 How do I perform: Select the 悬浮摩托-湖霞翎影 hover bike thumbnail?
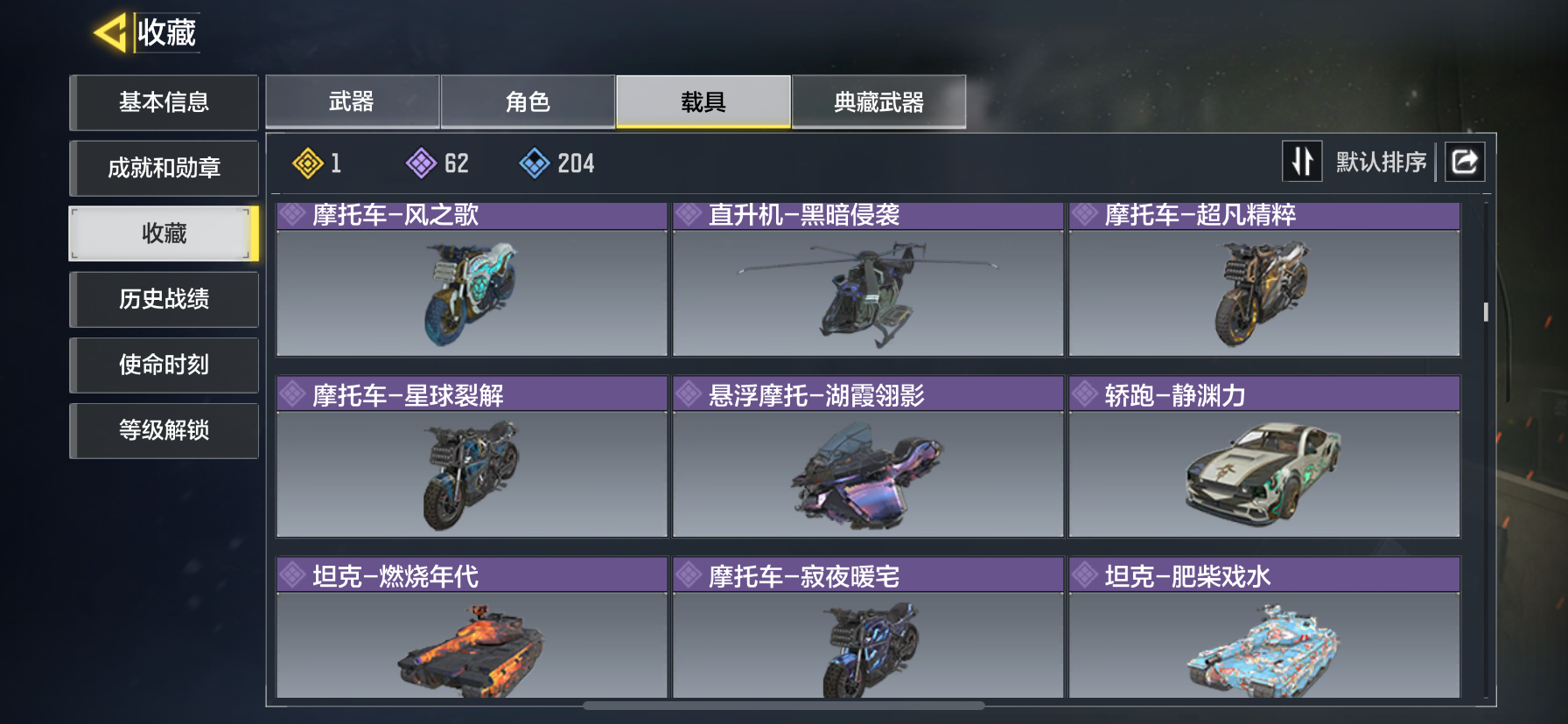[868, 473]
